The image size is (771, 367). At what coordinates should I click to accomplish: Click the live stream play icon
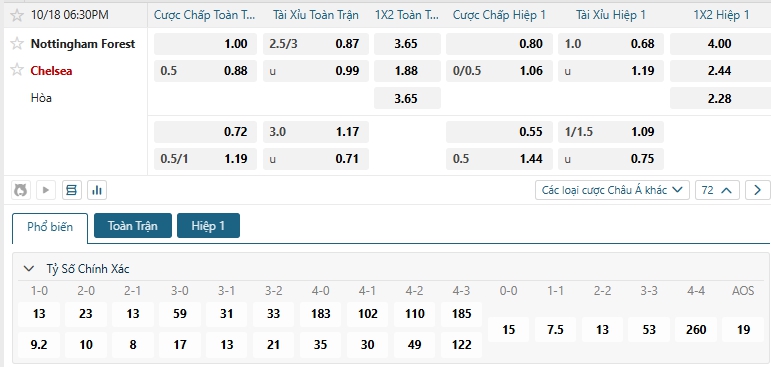point(46,190)
